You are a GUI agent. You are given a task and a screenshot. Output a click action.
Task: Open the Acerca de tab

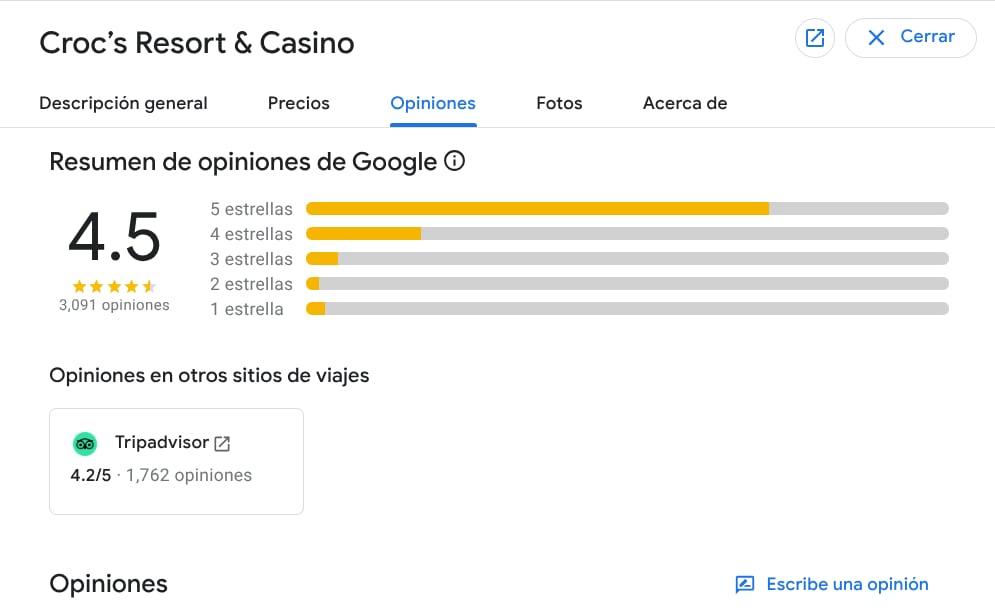tap(685, 103)
